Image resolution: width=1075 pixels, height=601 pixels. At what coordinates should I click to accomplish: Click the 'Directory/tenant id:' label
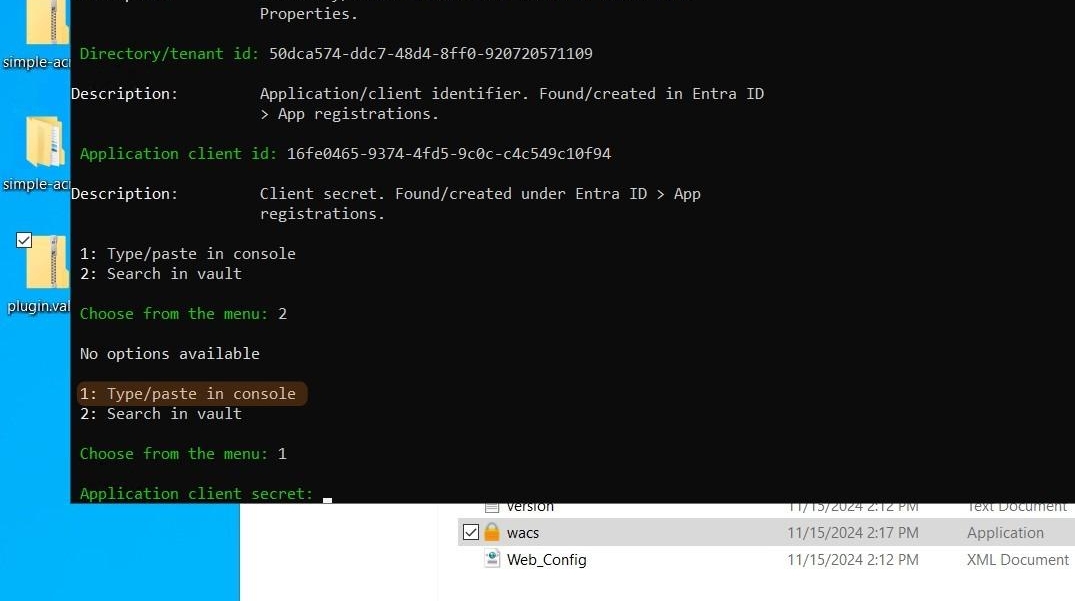tap(169, 53)
